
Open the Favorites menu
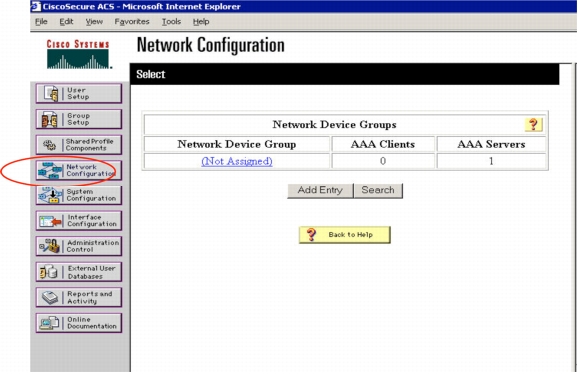(132, 22)
